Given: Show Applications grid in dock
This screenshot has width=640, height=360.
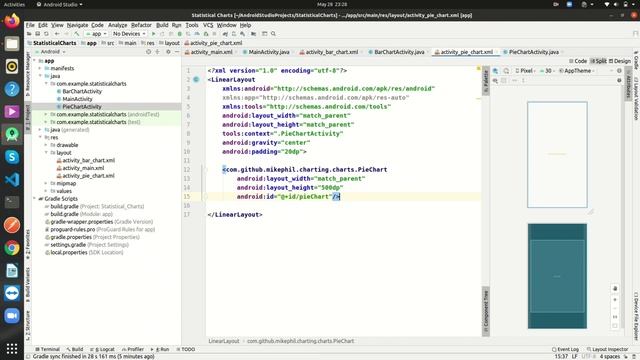Looking at the screenshot, I should click(12, 348).
